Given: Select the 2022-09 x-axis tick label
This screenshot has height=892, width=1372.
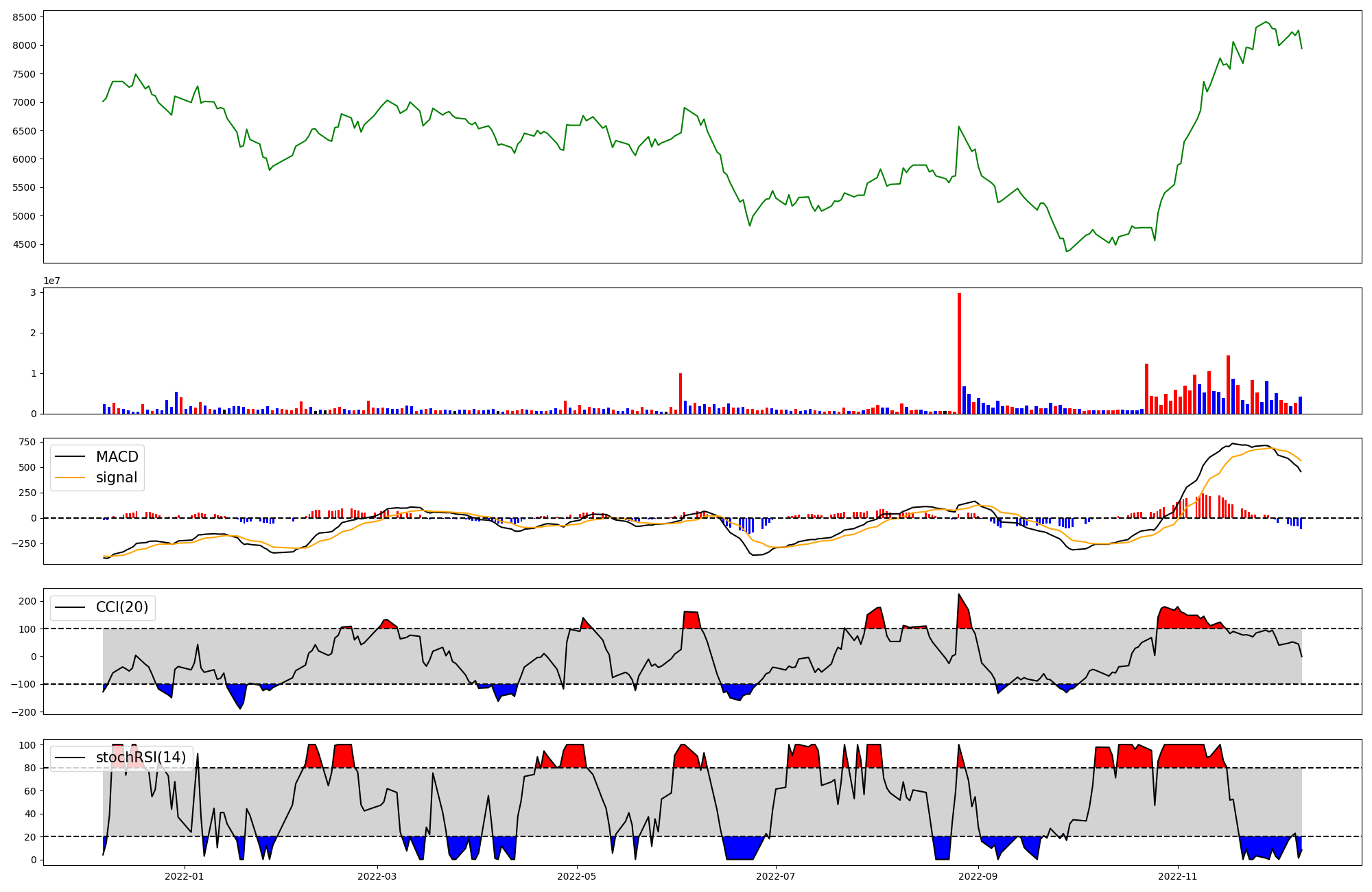Looking at the screenshot, I should coord(978,876).
